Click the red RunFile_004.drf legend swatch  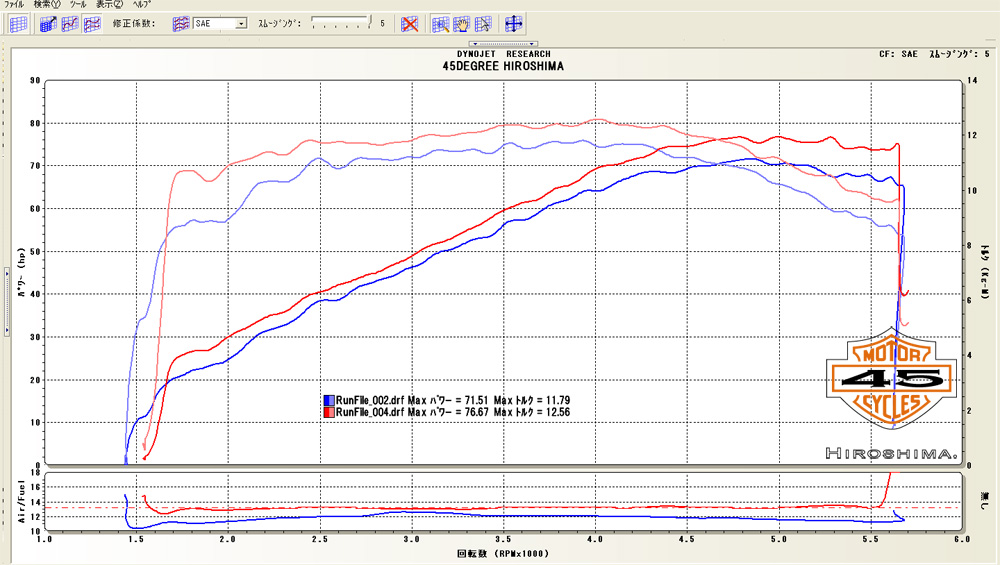coord(329,412)
